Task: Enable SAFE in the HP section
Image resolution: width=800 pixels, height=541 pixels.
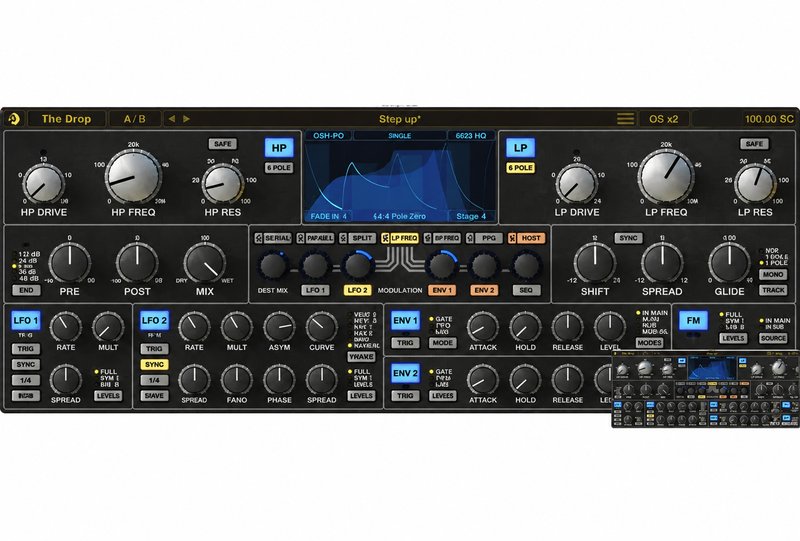Action: coord(222,144)
